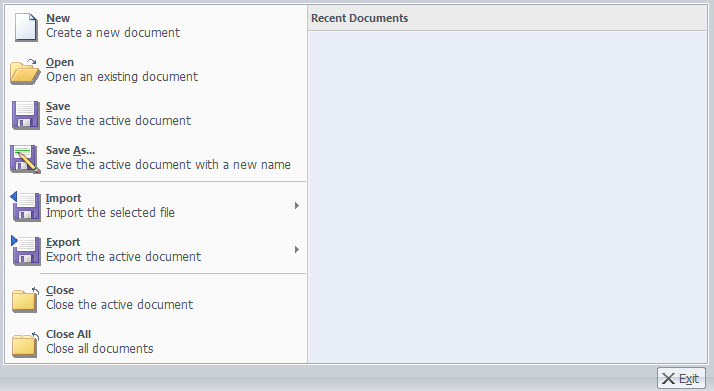Image resolution: width=714 pixels, height=391 pixels.
Task: Click the open folder icon
Action: point(25,71)
